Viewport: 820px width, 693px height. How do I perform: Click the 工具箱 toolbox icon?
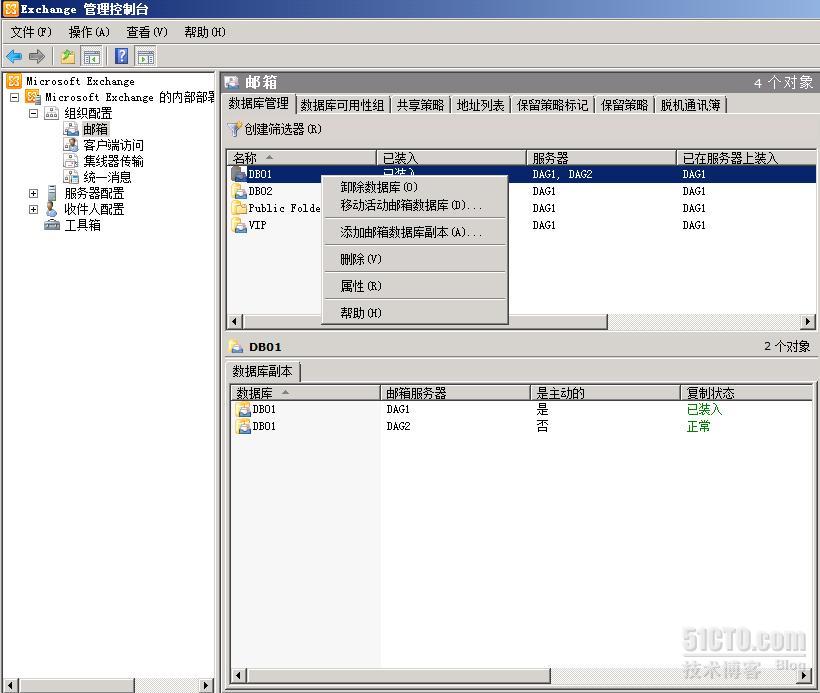pyautogui.click(x=52, y=225)
